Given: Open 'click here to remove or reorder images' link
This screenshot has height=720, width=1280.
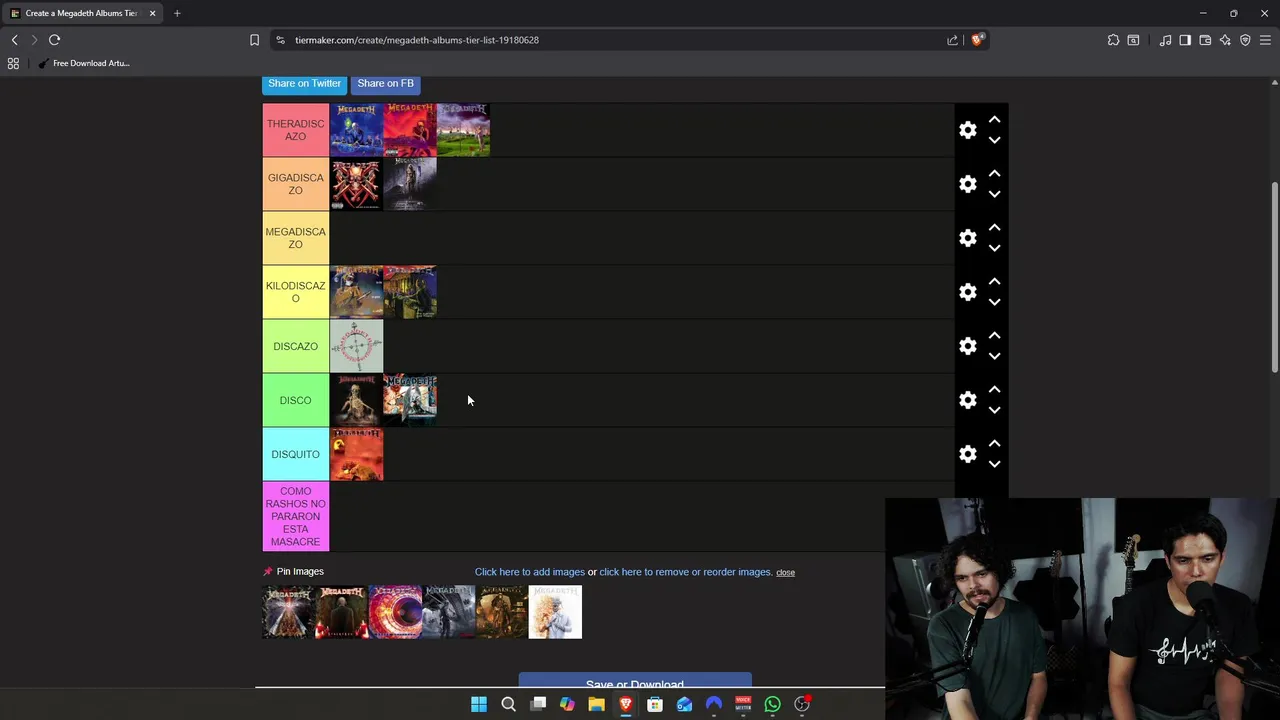Looking at the screenshot, I should pyautogui.click(x=686, y=572).
